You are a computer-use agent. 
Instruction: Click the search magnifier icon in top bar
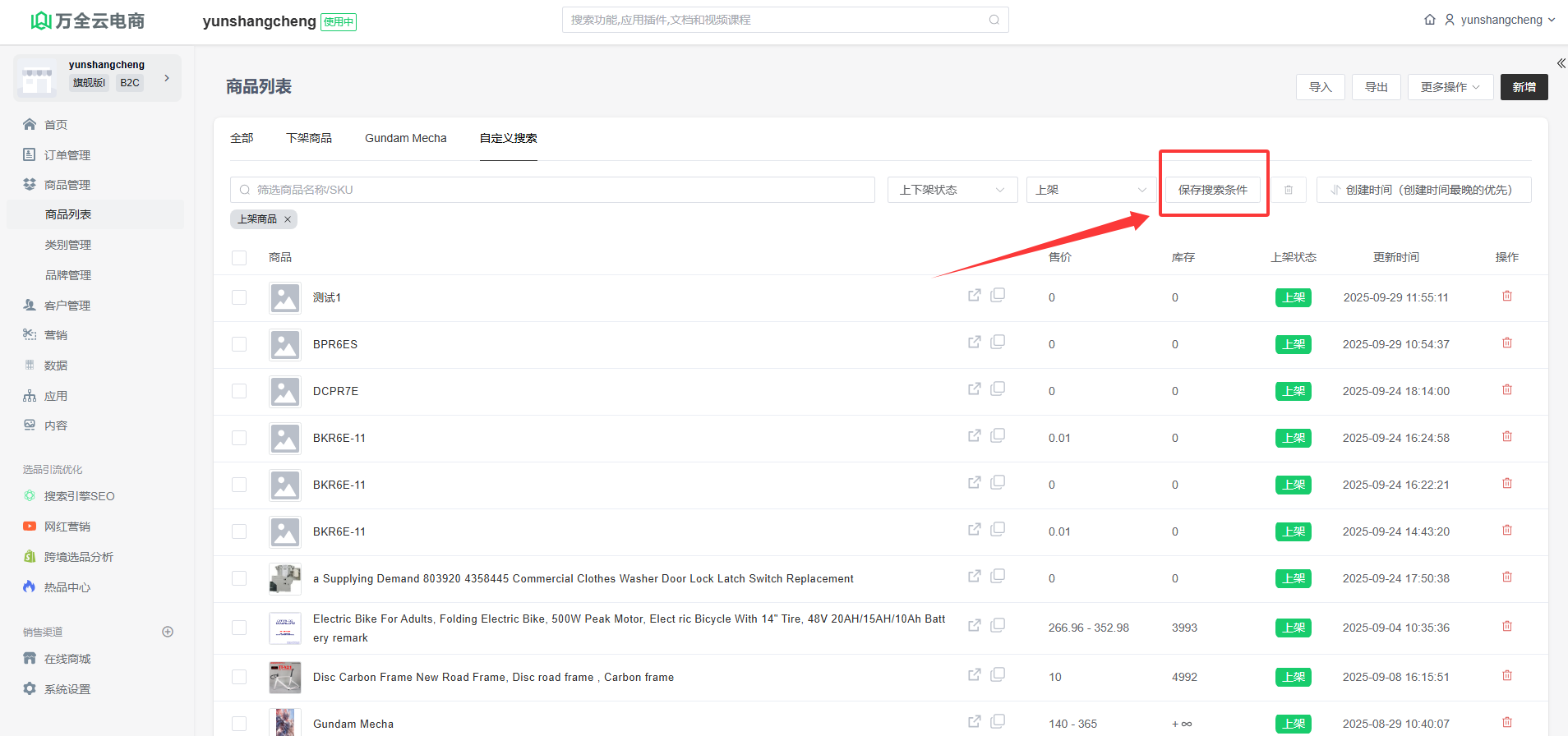pyautogui.click(x=994, y=20)
